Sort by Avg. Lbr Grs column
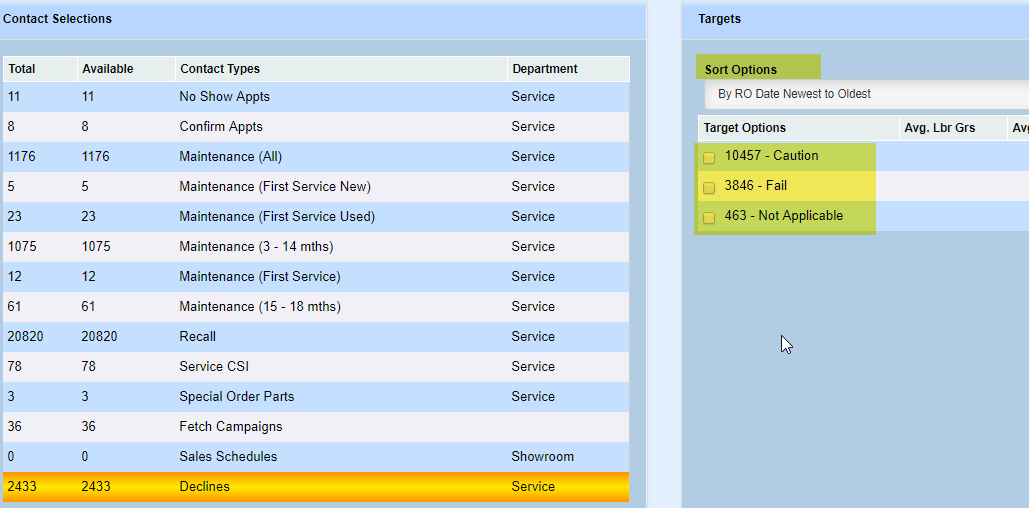 tap(939, 128)
